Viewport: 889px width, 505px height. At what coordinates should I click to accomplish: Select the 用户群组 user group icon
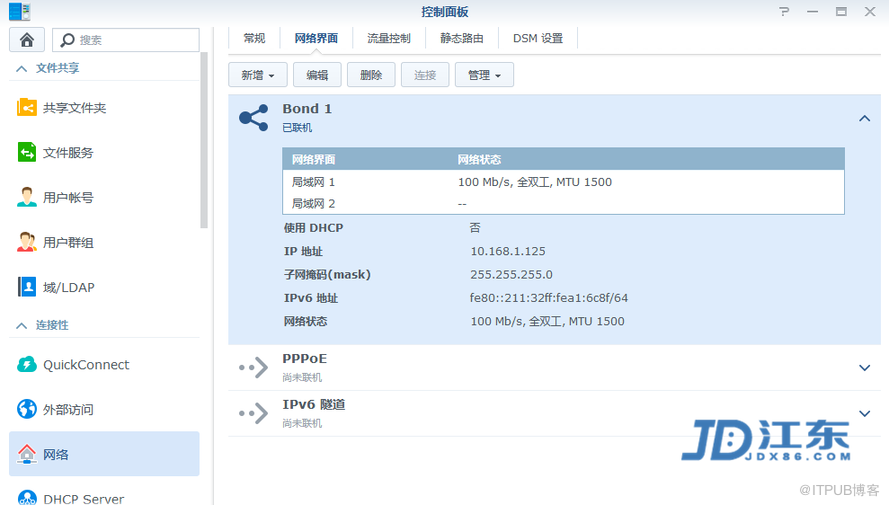[27, 242]
